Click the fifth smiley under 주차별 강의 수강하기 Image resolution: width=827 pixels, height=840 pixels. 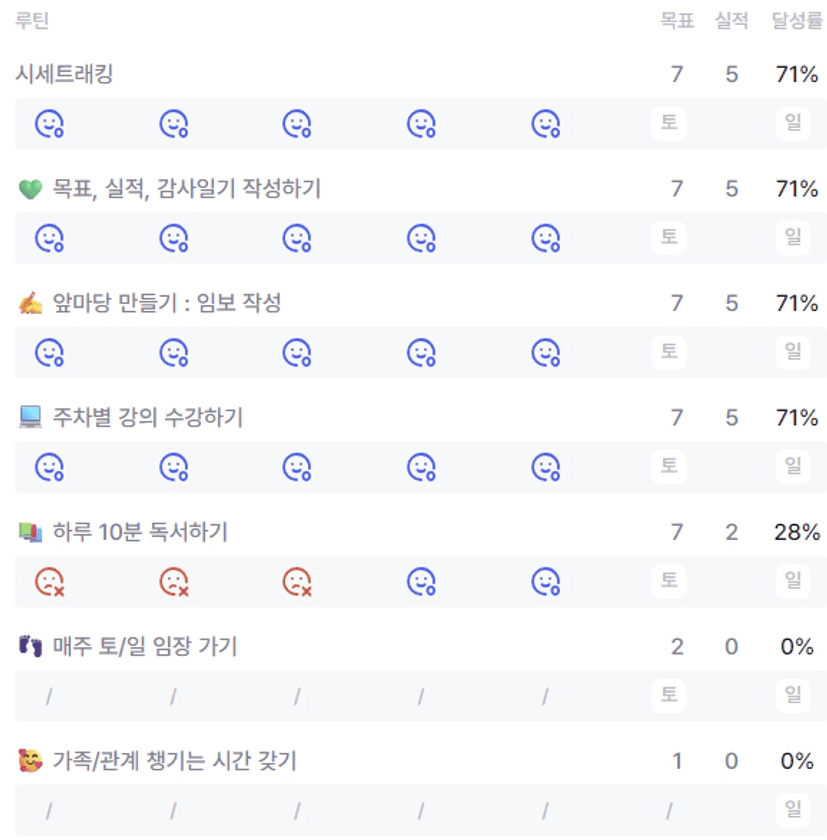pyautogui.click(x=545, y=466)
